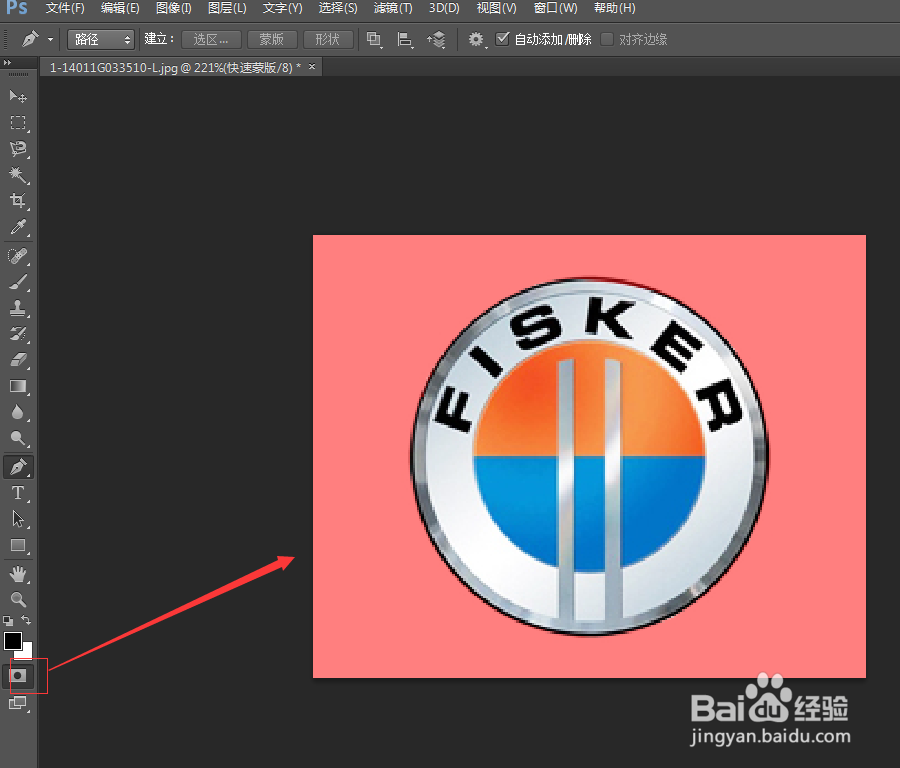
Task: Select the Pen tool in toolbox
Action: [x=18, y=467]
